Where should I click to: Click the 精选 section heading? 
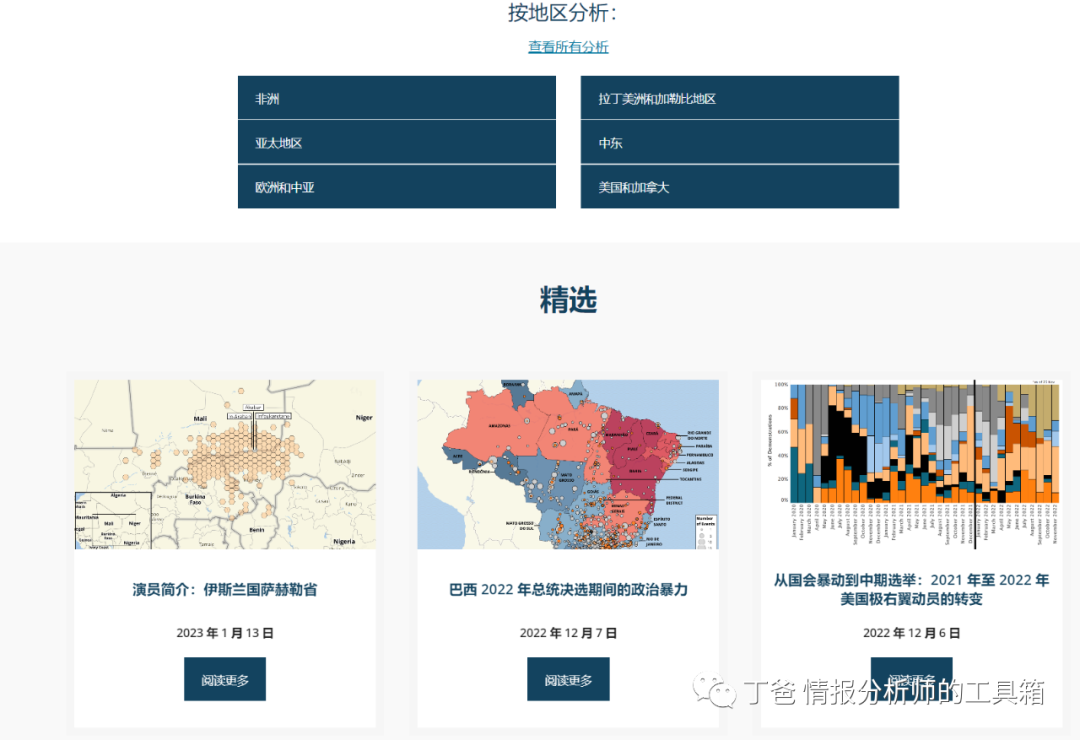coord(568,300)
